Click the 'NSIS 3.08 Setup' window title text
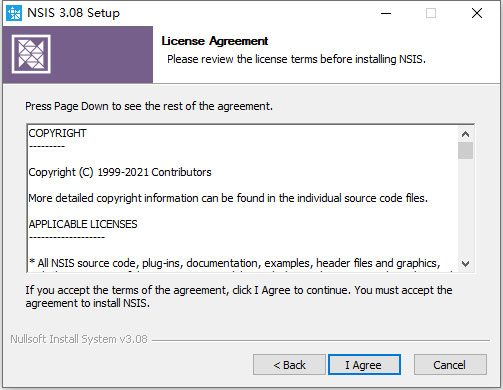Viewport: 503px width, 390px height. point(73,13)
